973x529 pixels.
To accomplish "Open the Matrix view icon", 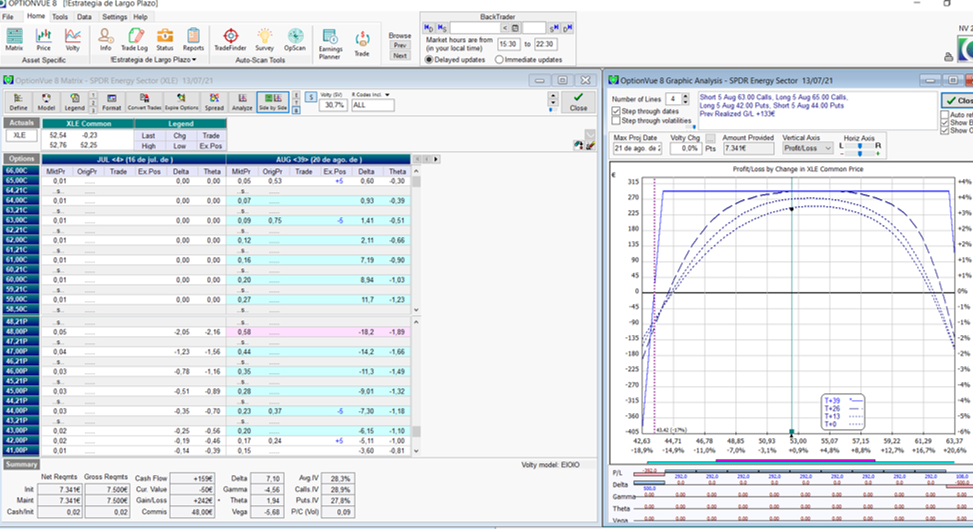I will [14, 40].
